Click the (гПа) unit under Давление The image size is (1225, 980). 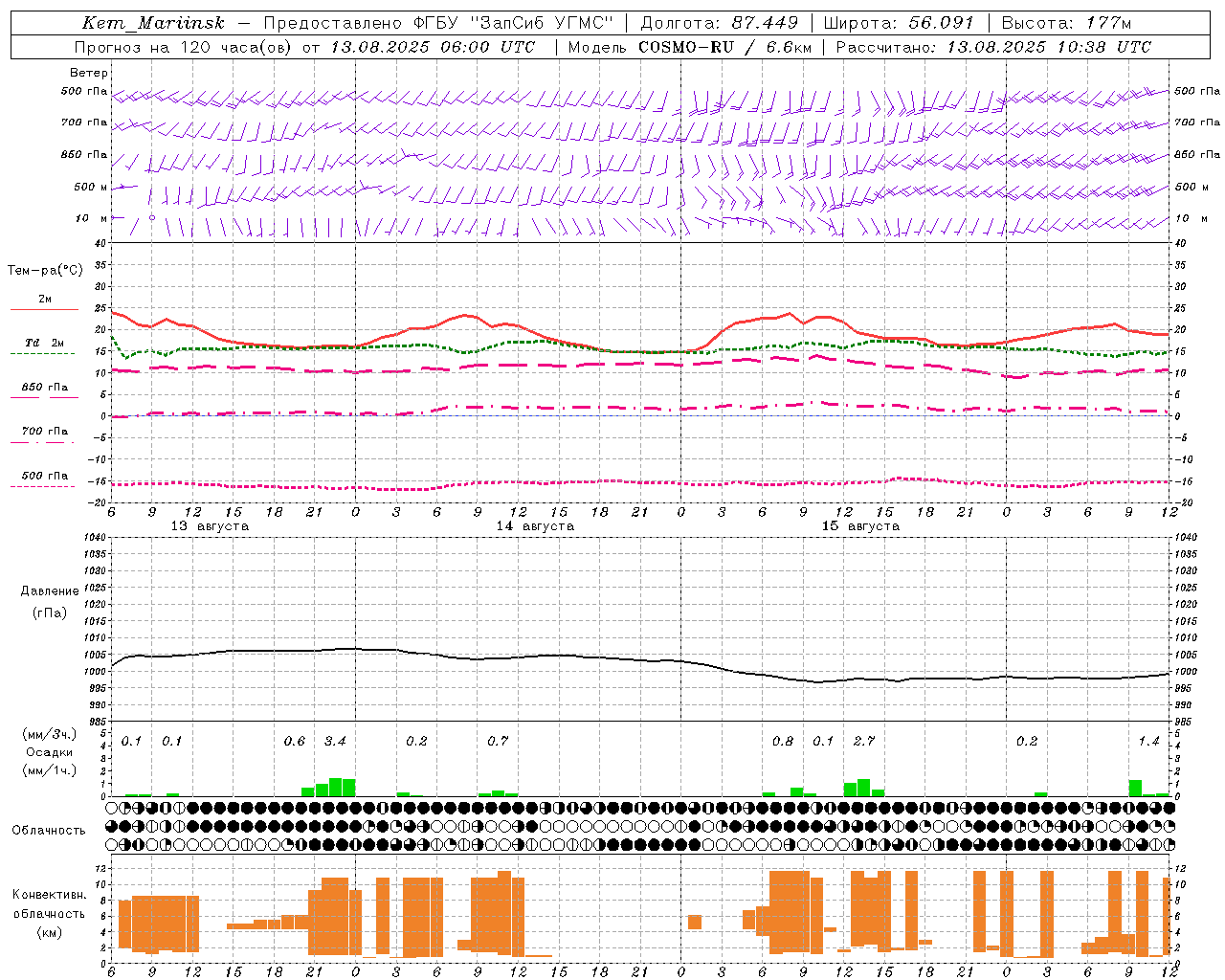pyautogui.click(x=50, y=613)
